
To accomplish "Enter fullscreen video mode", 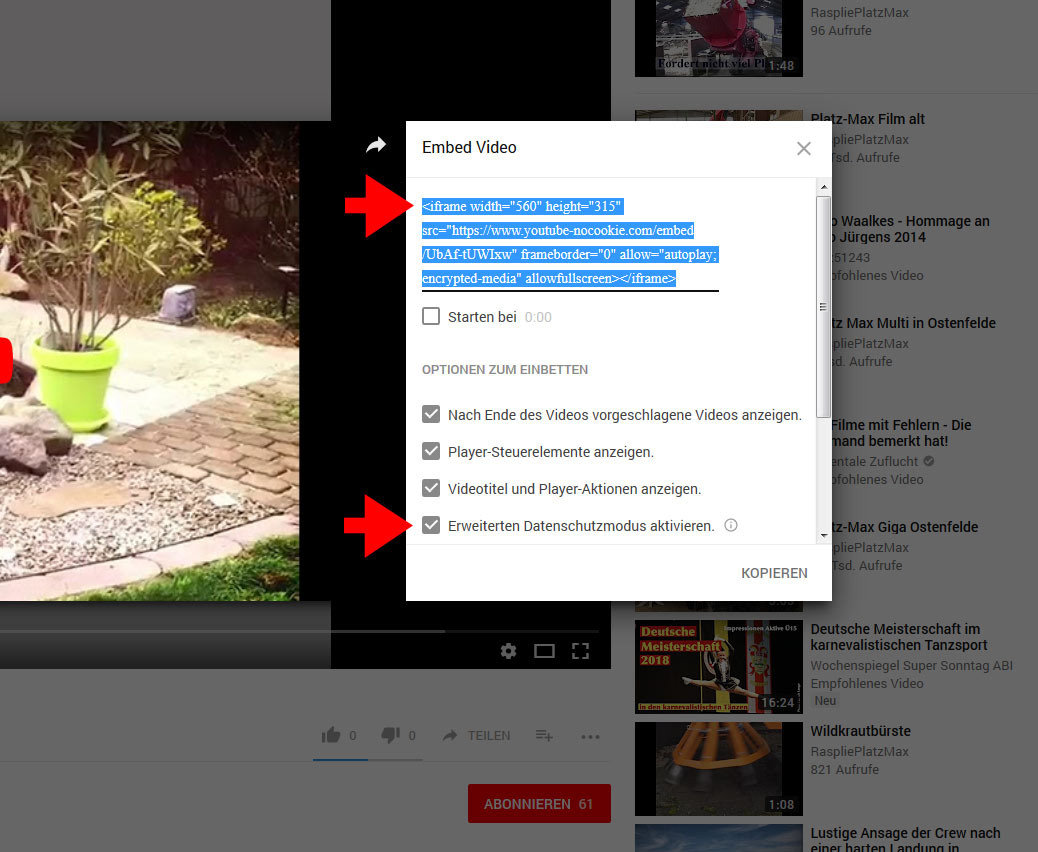I will 581,651.
